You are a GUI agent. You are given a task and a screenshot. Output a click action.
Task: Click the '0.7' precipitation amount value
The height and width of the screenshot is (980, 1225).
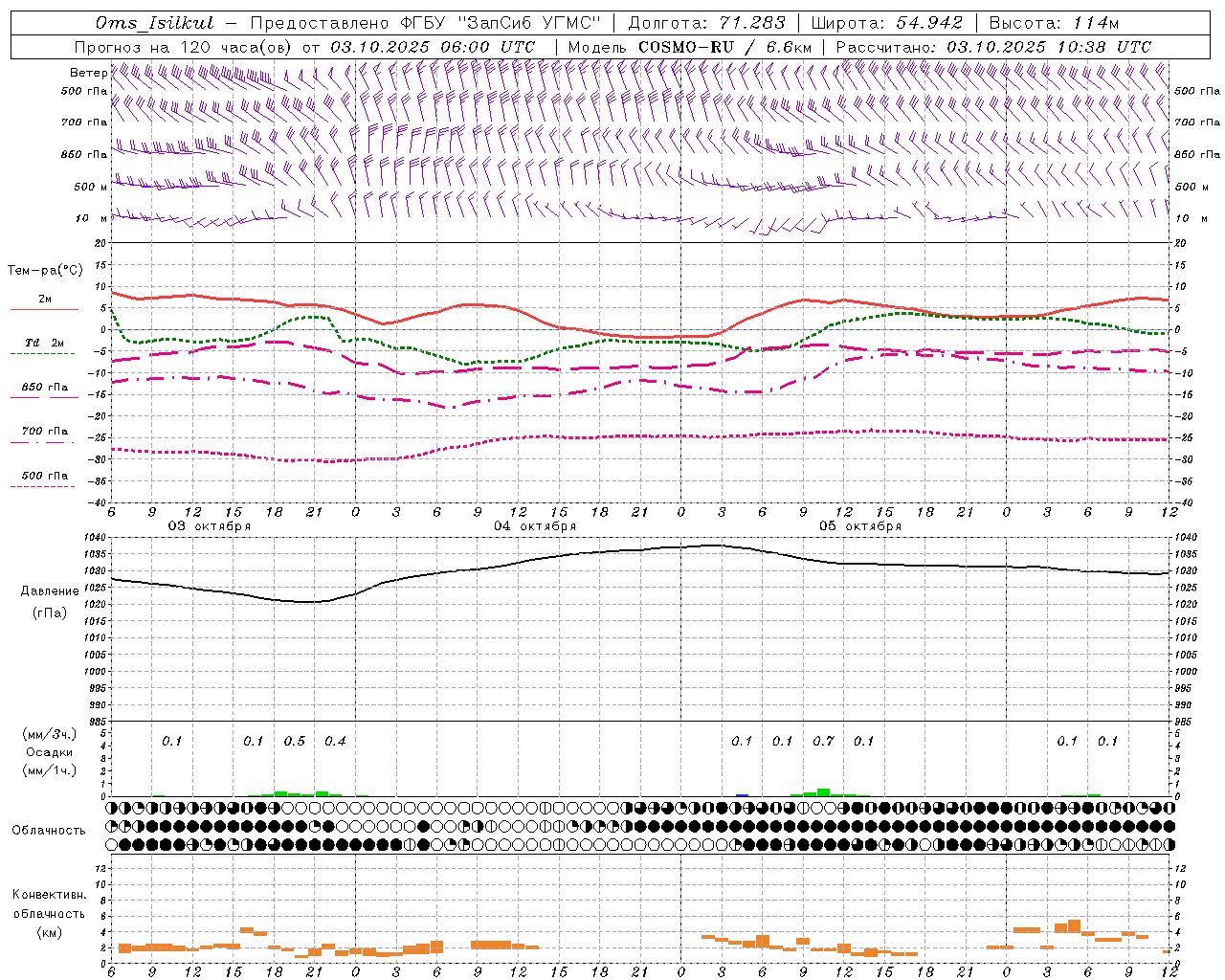point(823,742)
